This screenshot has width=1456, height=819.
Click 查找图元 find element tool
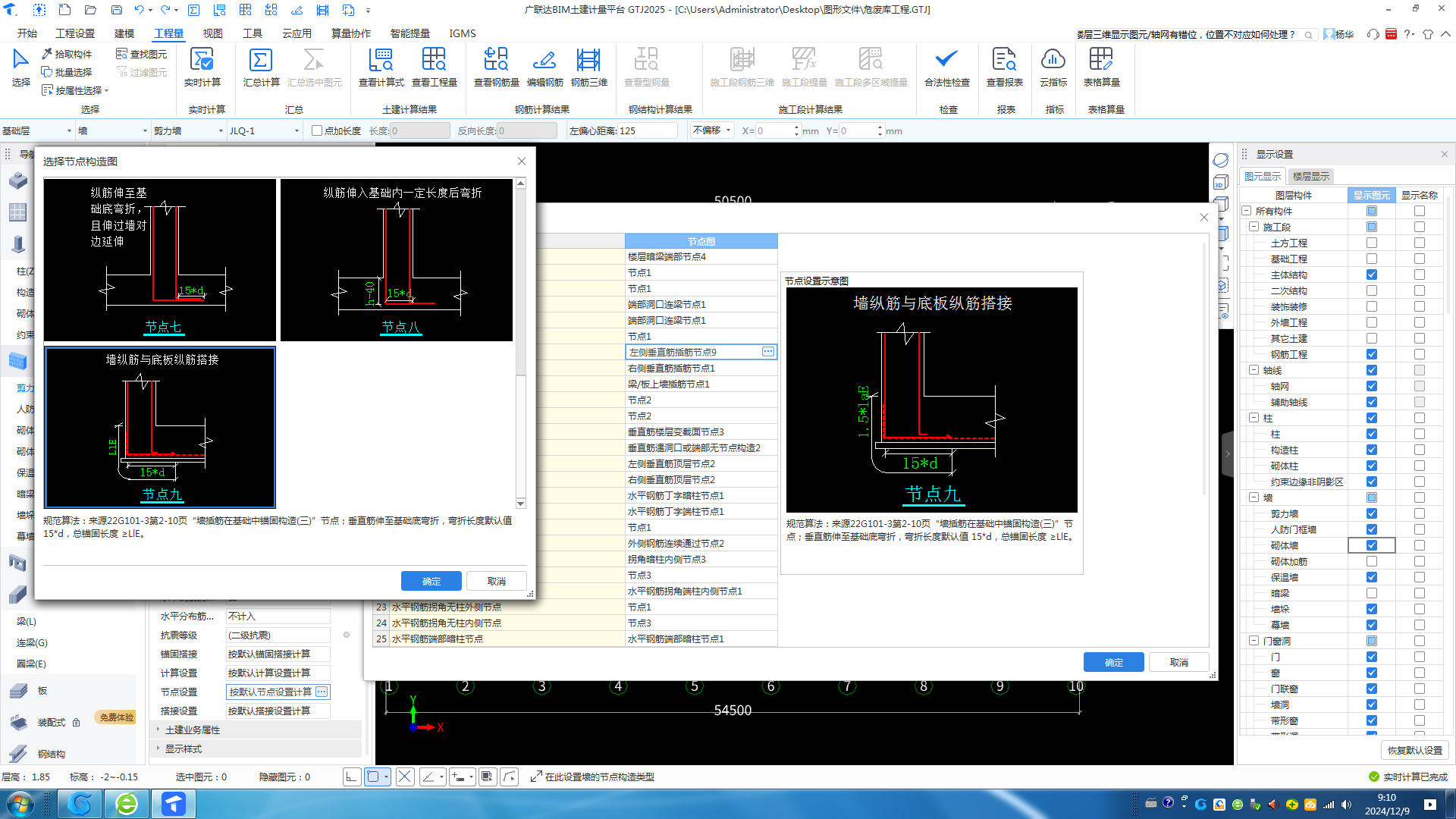pyautogui.click(x=142, y=54)
